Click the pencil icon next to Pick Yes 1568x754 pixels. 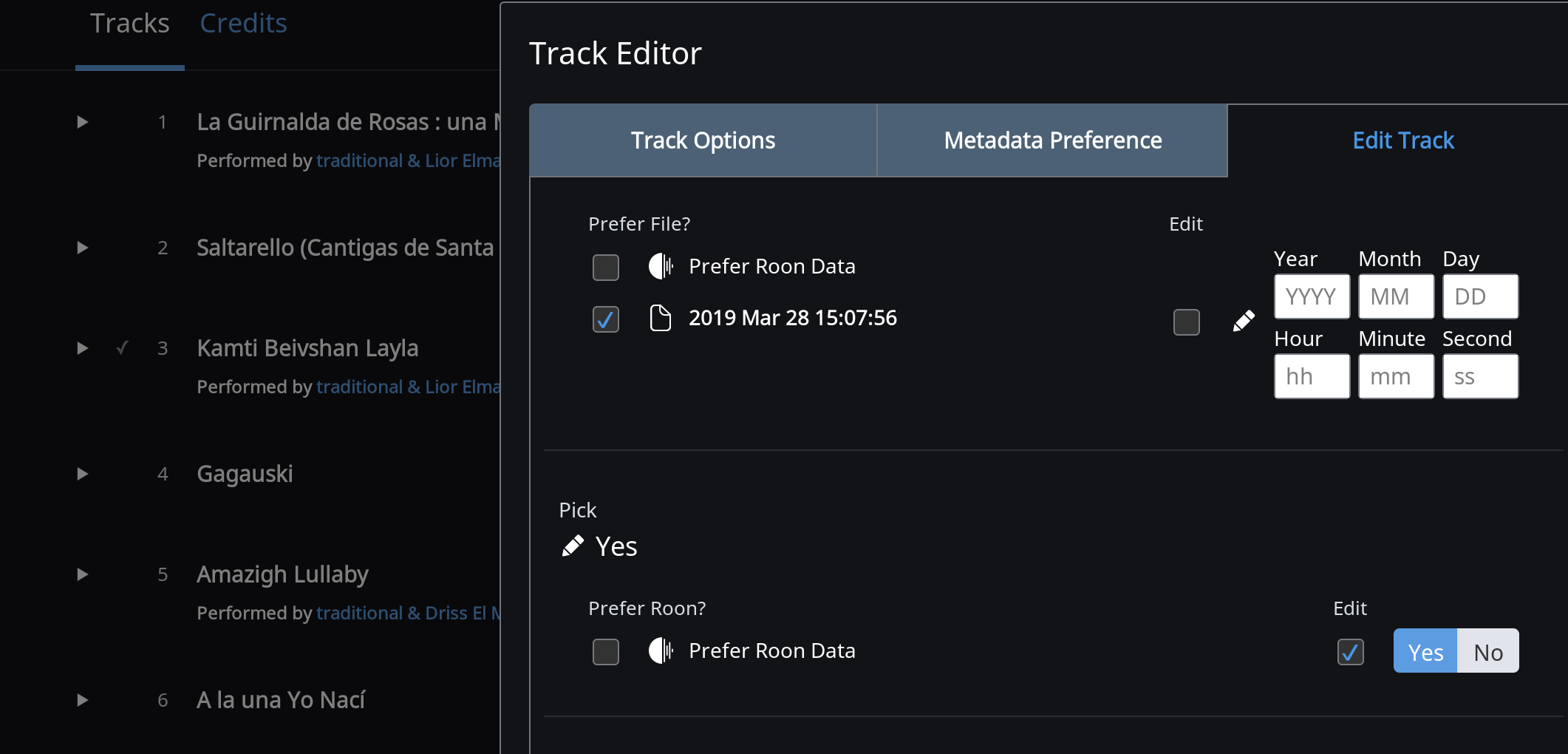tap(573, 546)
